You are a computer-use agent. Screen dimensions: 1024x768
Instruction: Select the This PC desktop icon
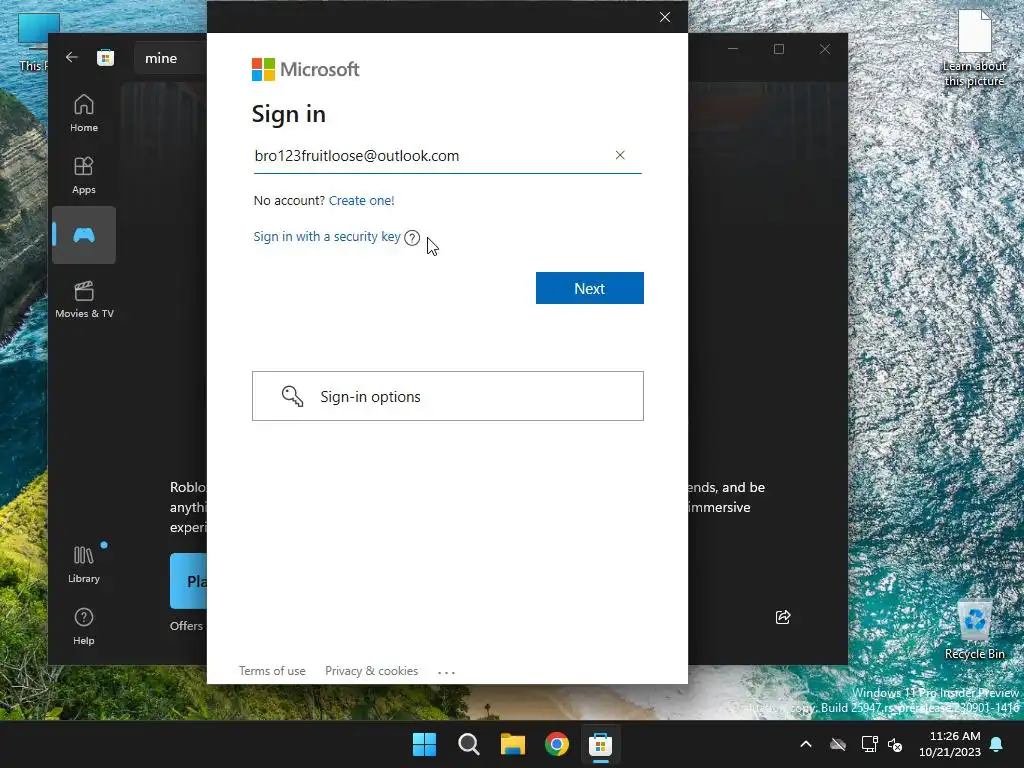(33, 42)
